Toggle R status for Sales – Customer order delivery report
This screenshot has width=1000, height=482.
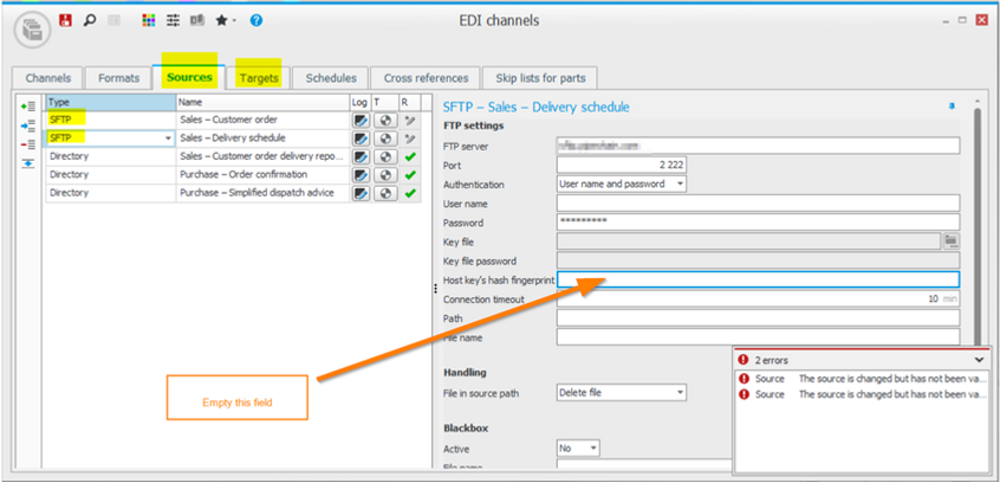click(408, 157)
